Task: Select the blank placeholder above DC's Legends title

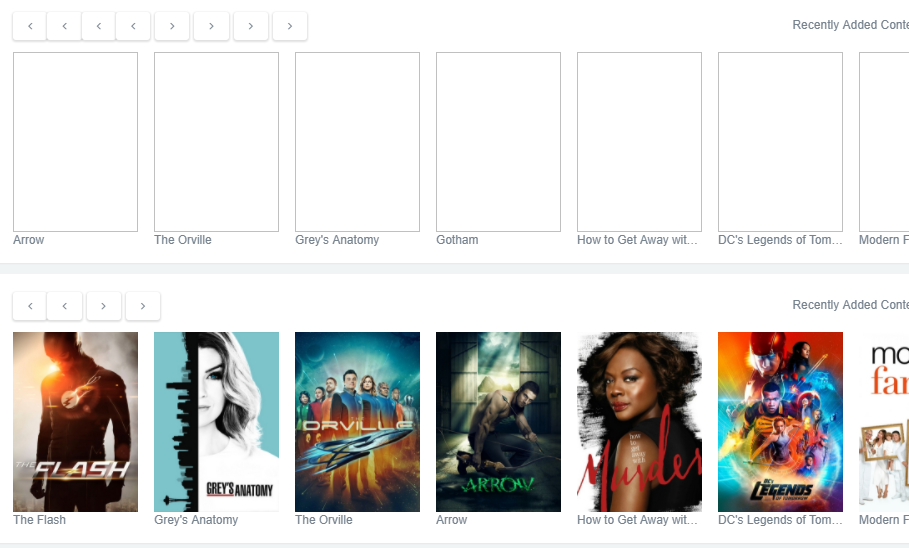Action: pyautogui.click(x=780, y=142)
